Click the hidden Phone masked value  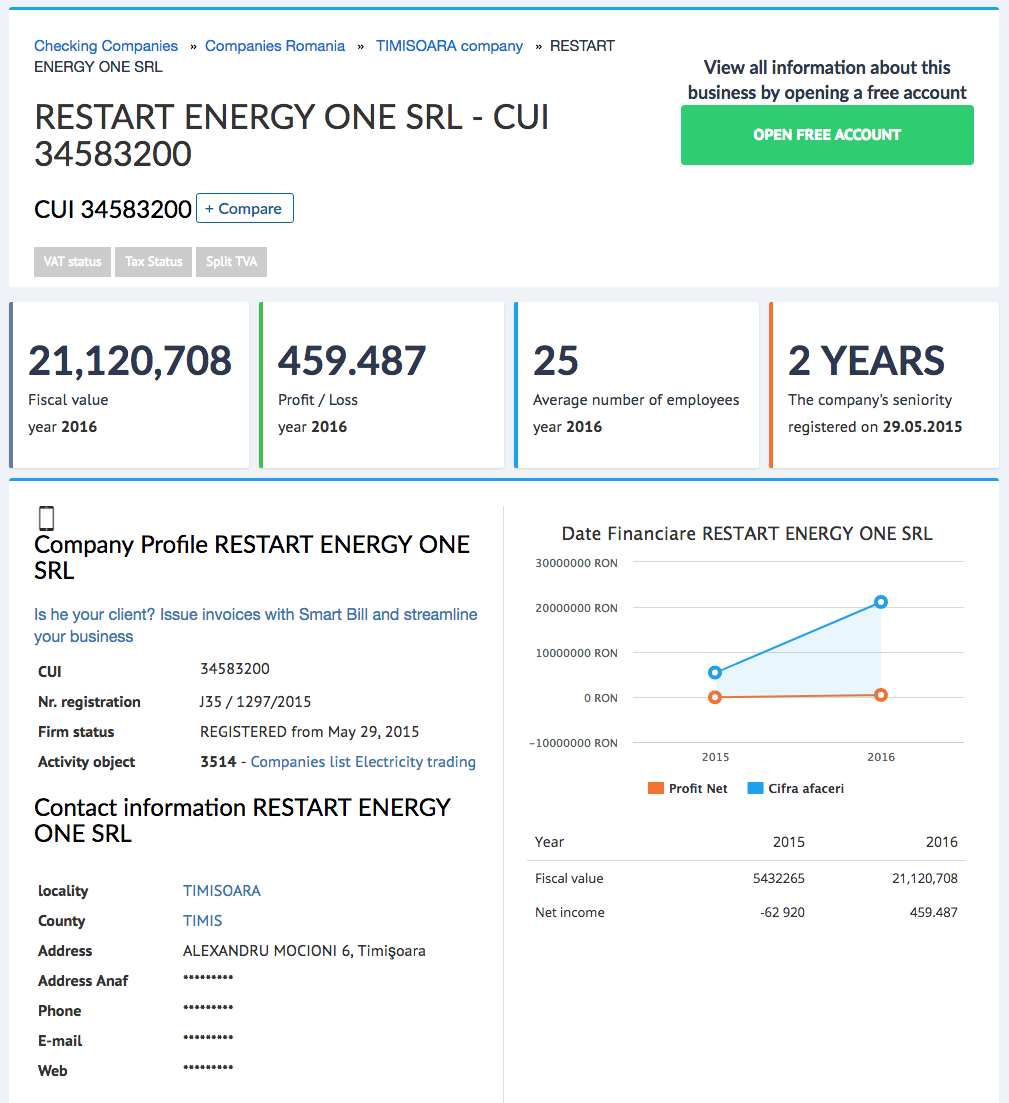pyautogui.click(x=208, y=1007)
